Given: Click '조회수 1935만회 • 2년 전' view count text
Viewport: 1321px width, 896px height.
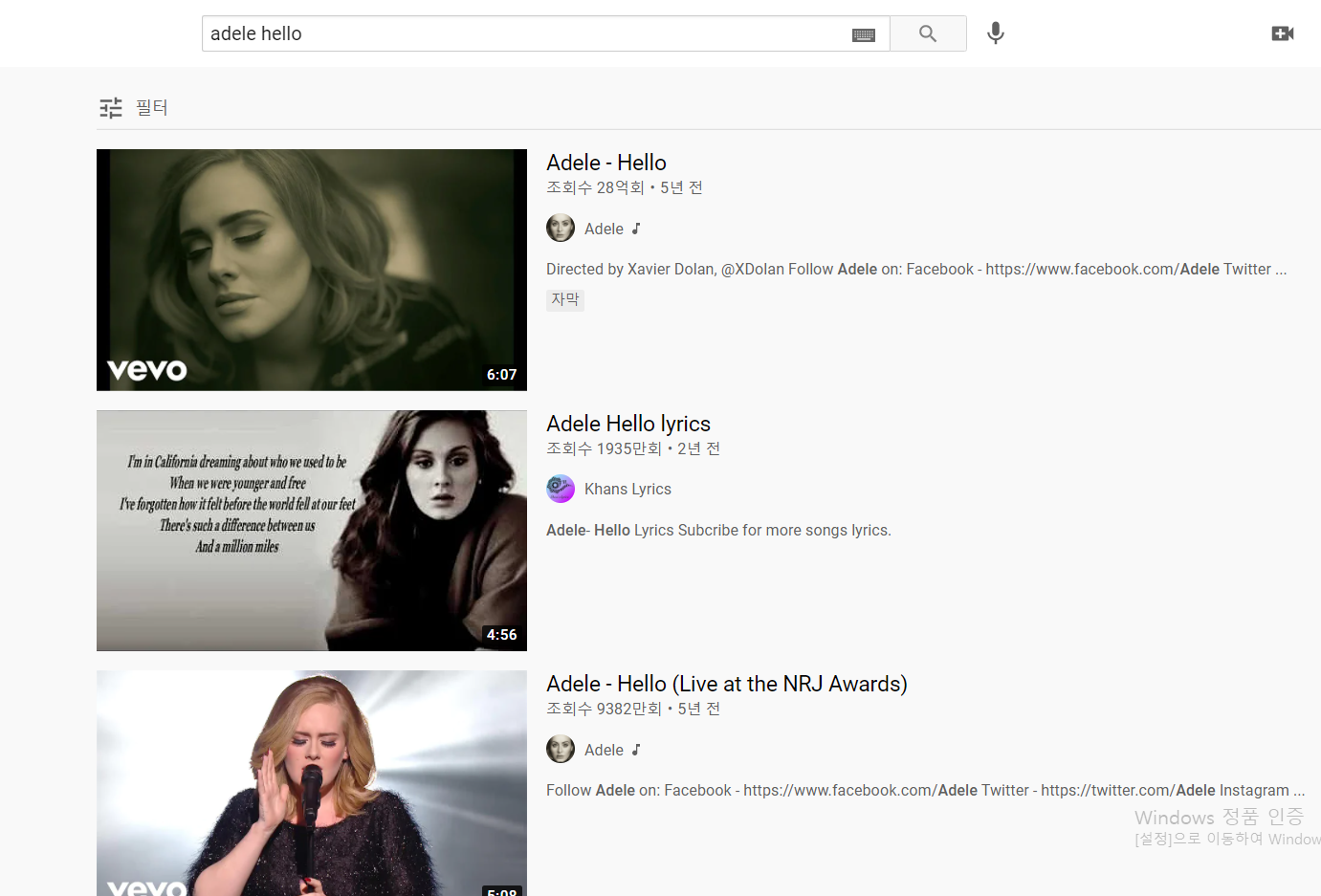Looking at the screenshot, I should pyautogui.click(x=633, y=448).
